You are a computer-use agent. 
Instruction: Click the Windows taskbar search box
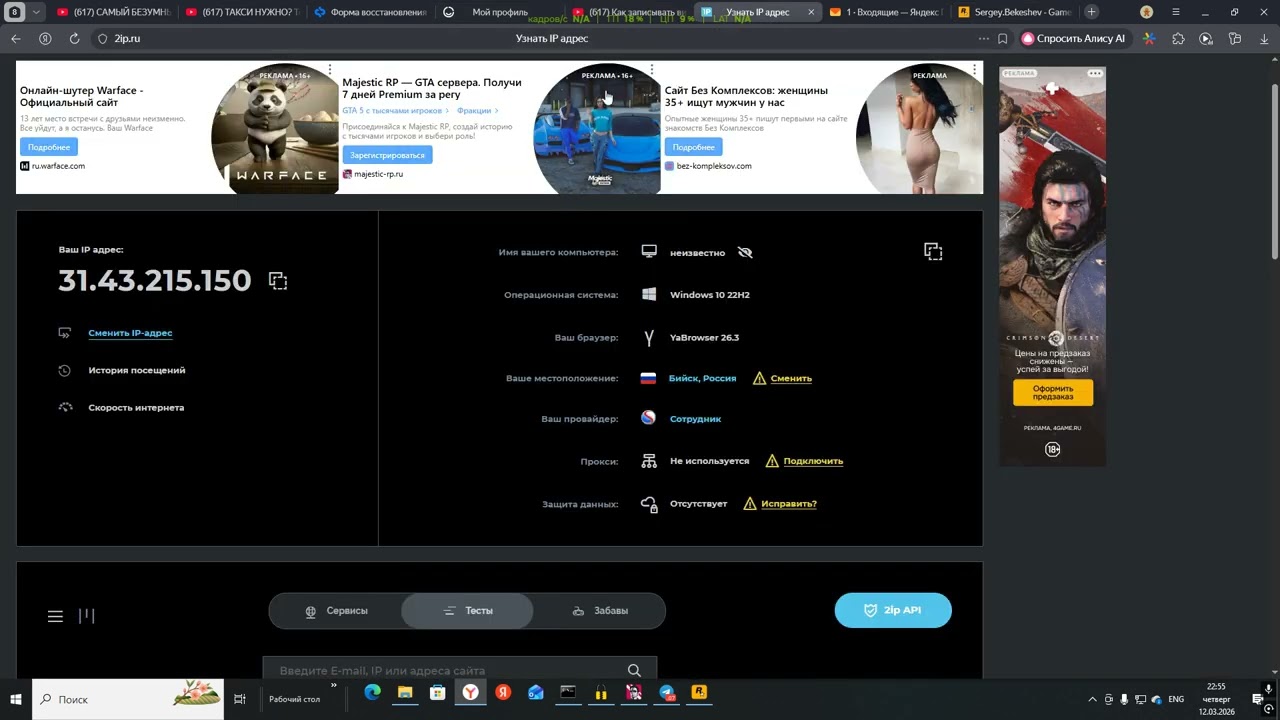pos(128,699)
